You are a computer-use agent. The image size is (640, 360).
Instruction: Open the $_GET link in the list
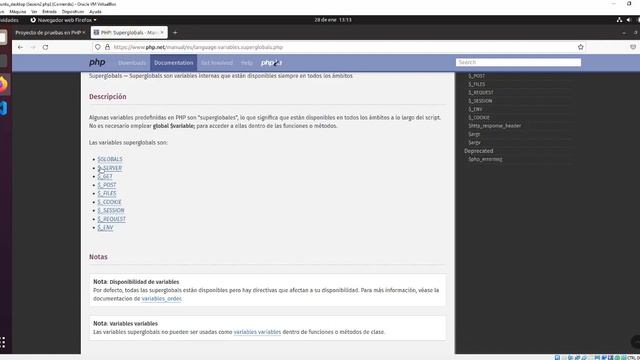point(104,176)
